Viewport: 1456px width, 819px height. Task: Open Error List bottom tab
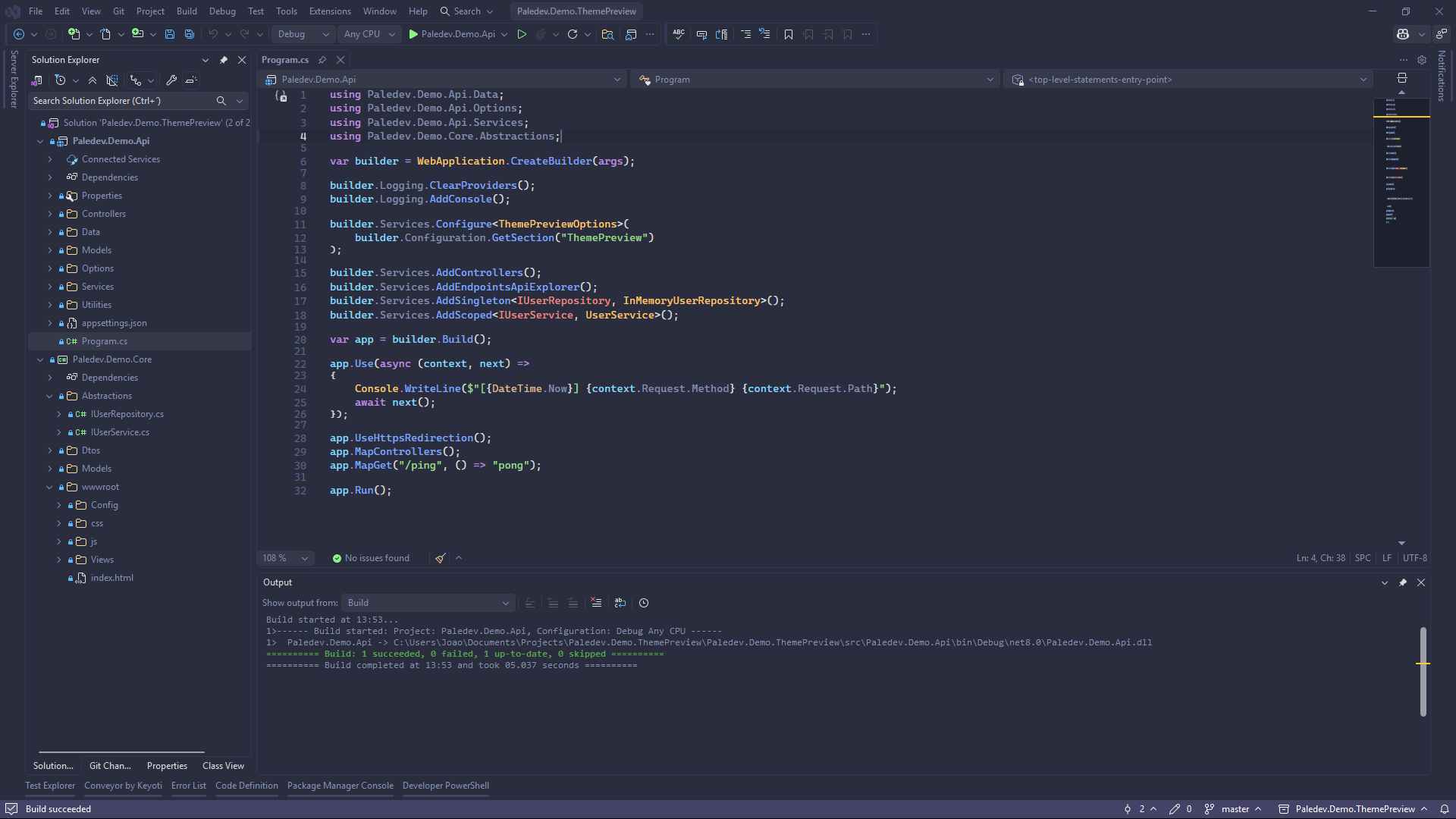(x=188, y=786)
